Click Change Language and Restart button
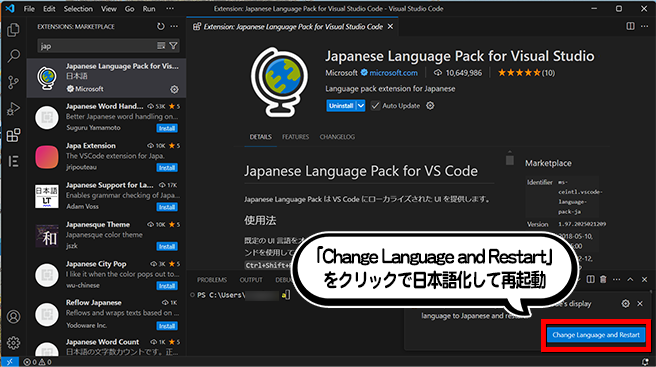Image resolution: width=656 pixels, height=367 pixels. 596,335
